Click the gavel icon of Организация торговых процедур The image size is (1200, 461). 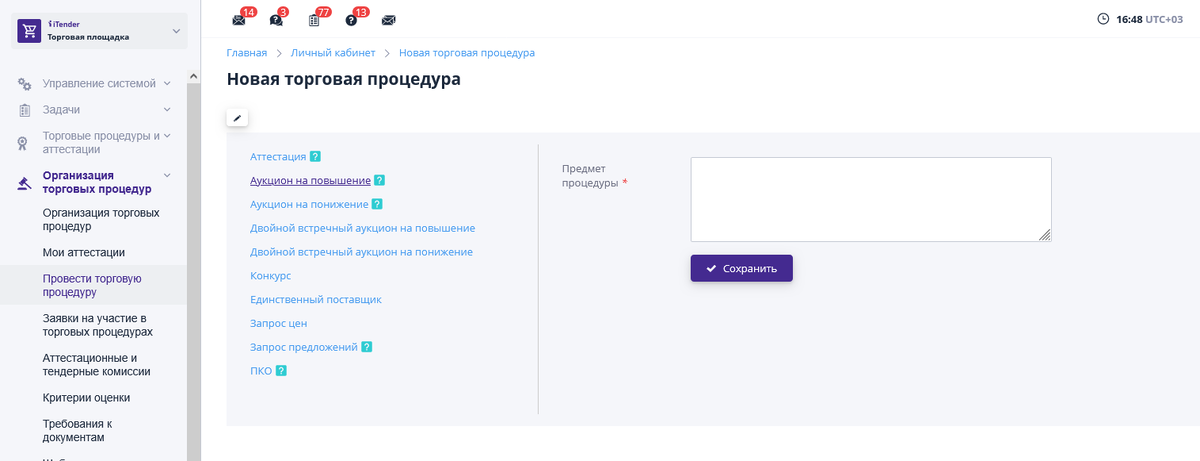24,183
